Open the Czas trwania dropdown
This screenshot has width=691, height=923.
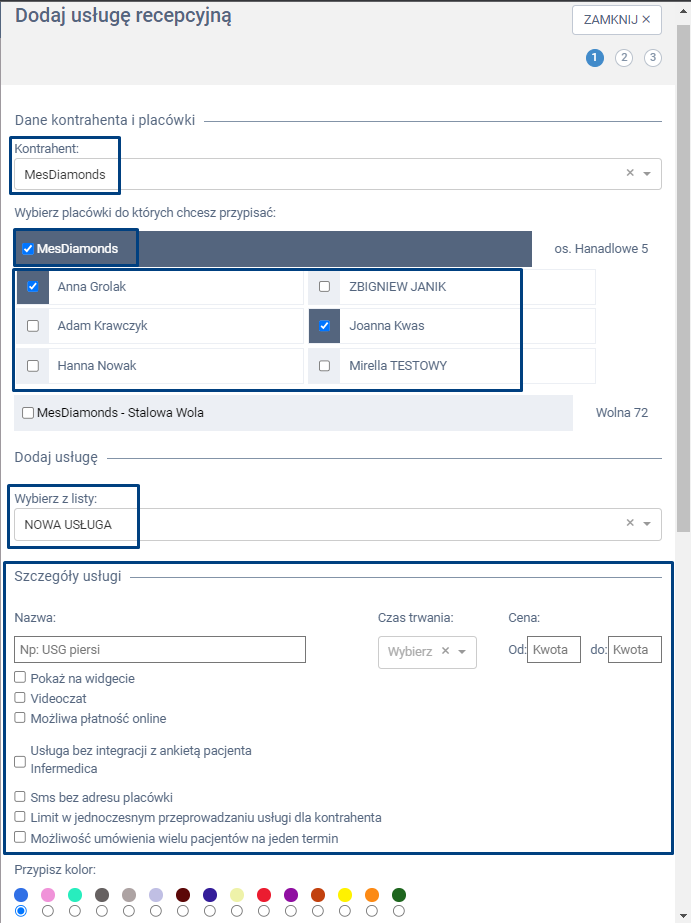point(462,652)
